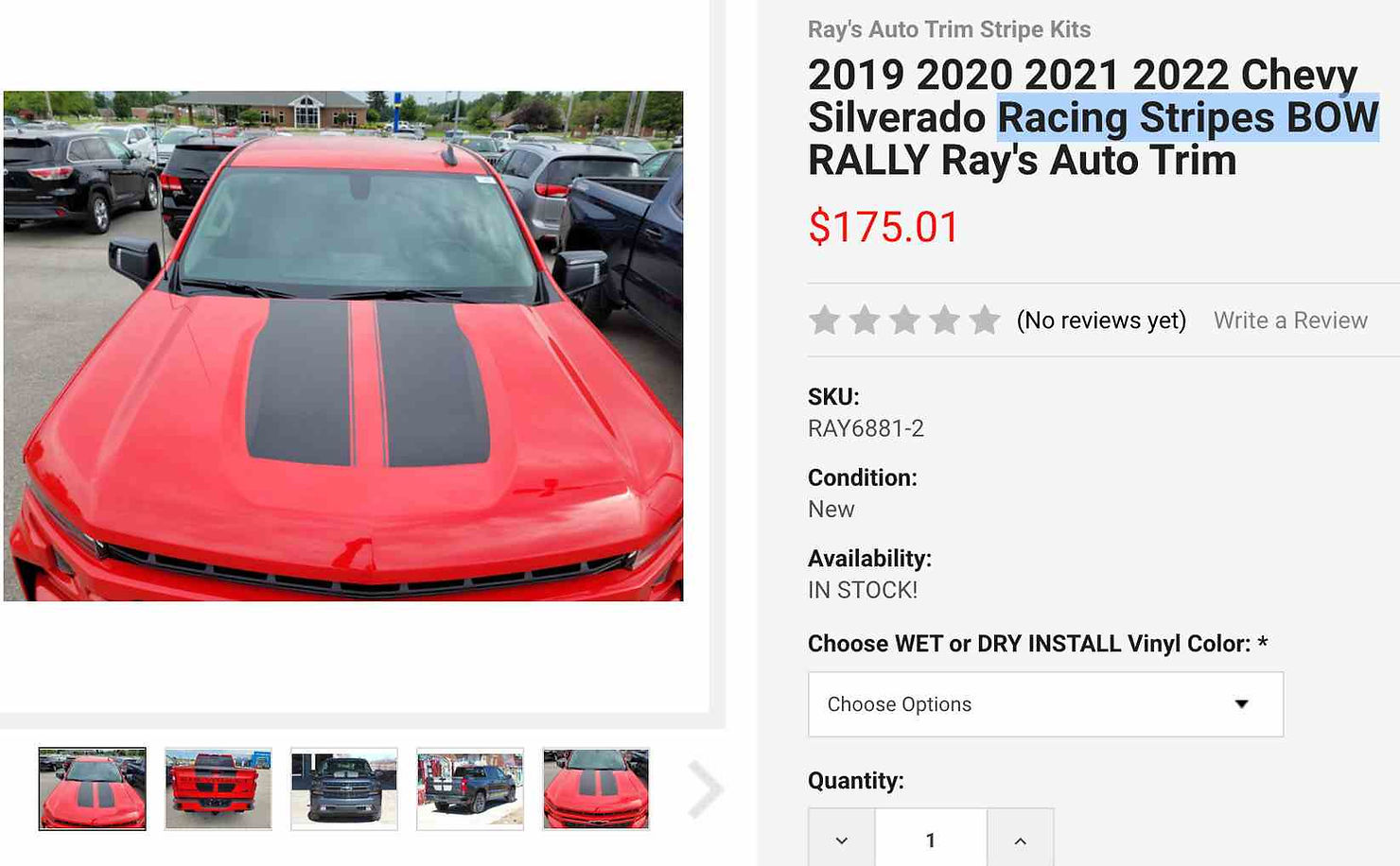Click the dropdown arrow in Choose Options

tap(1241, 704)
